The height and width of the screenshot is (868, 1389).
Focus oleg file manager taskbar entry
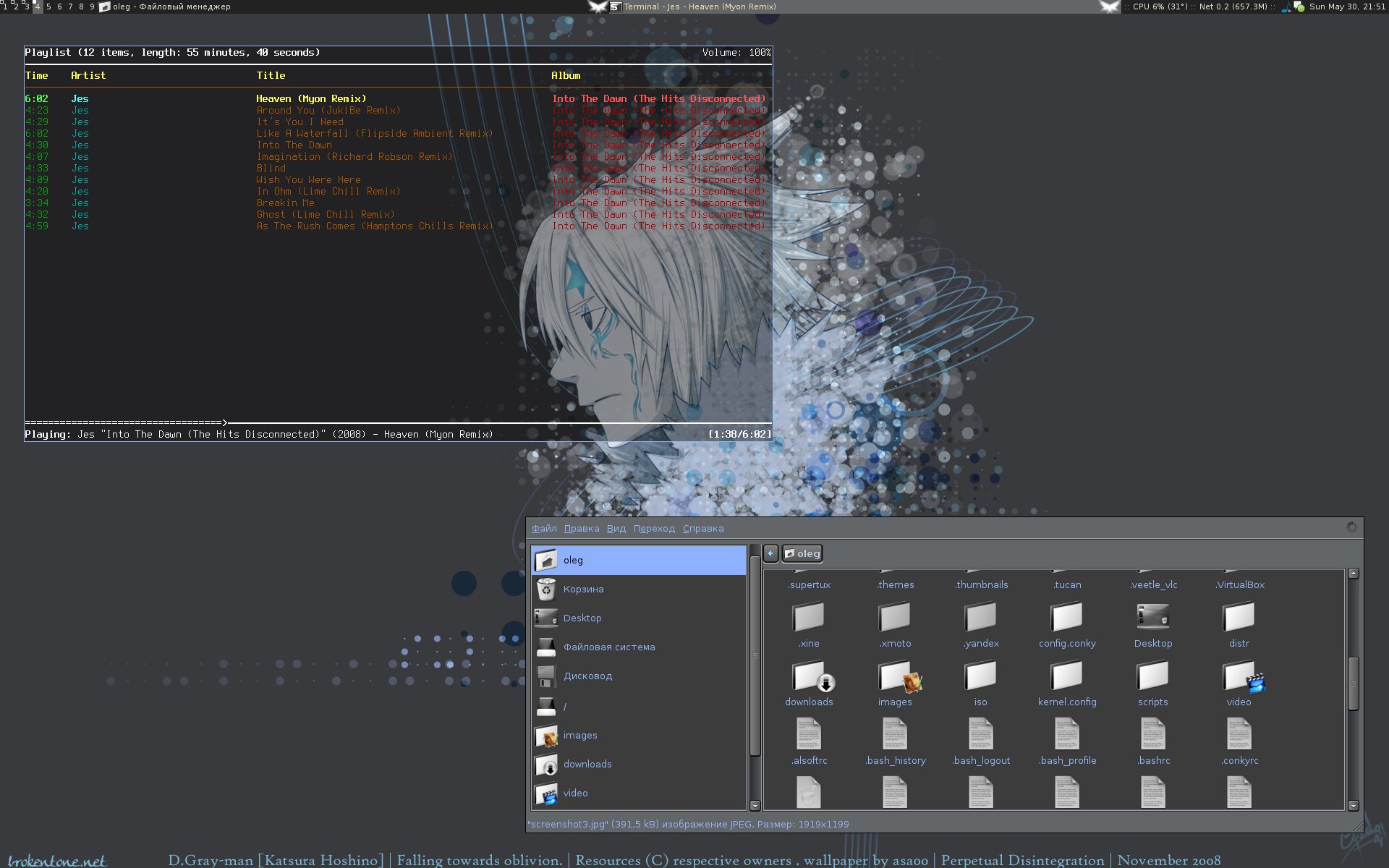pyautogui.click(x=165, y=7)
